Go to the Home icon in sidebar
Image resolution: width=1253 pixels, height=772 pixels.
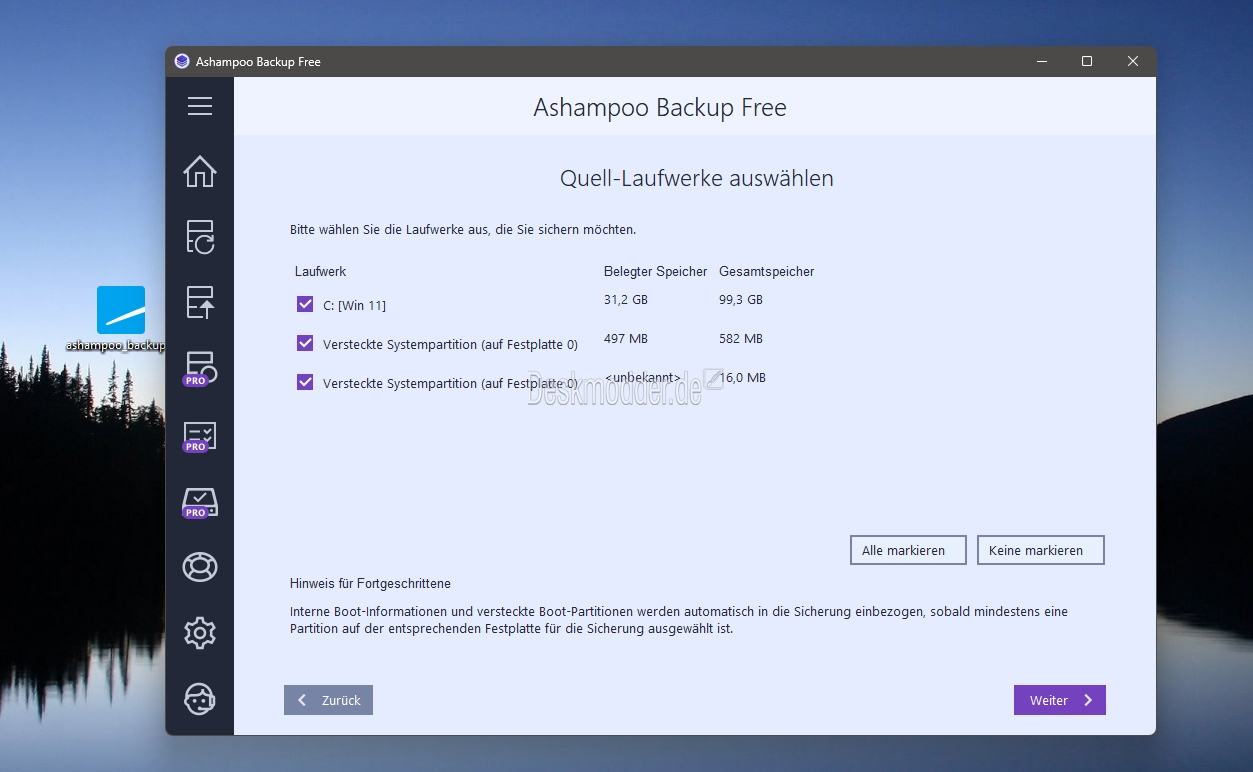point(200,171)
